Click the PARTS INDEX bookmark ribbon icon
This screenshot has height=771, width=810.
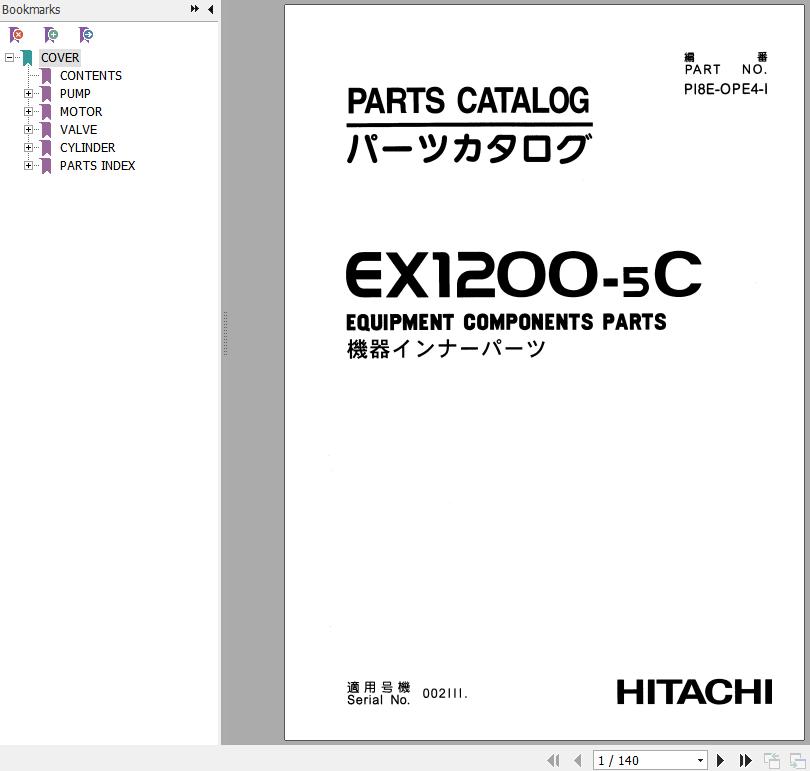tap(46, 166)
